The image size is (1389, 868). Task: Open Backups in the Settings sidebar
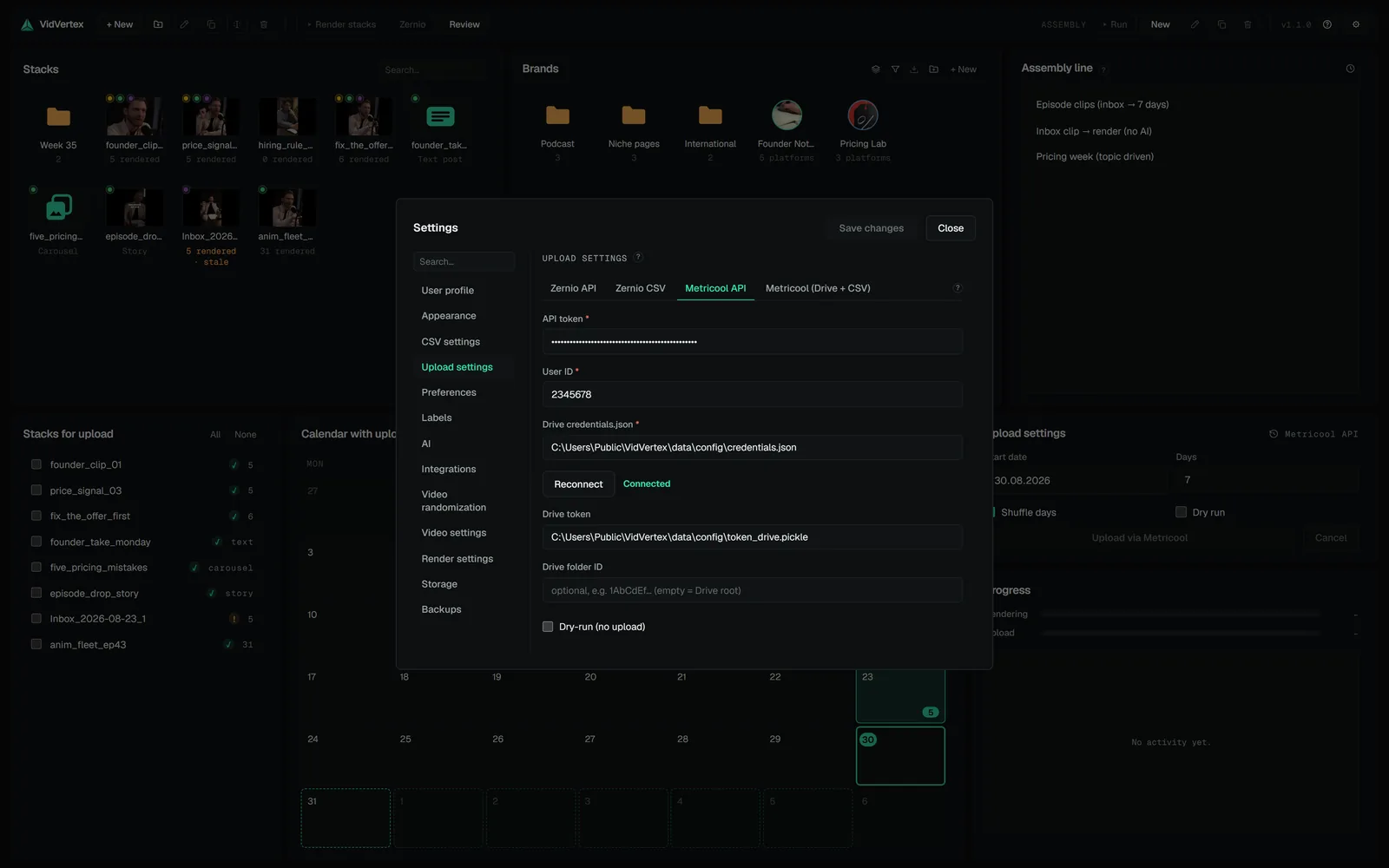[x=442, y=609]
